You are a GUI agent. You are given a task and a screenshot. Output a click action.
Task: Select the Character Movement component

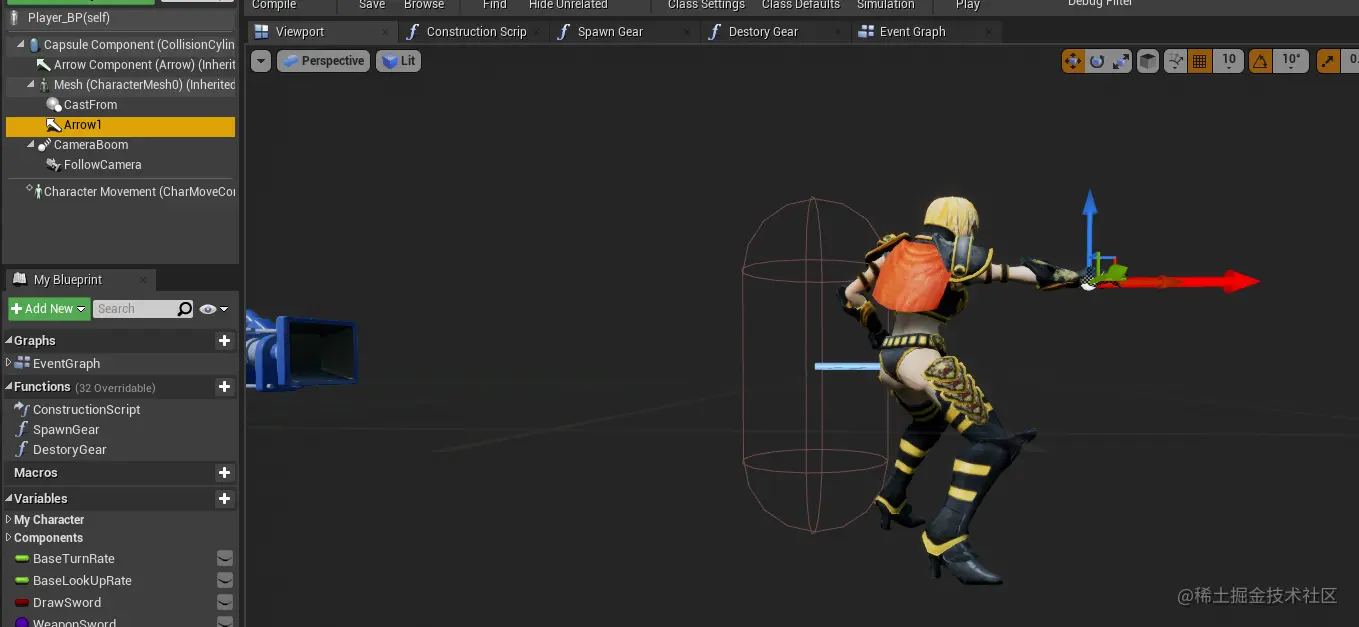click(120, 192)
